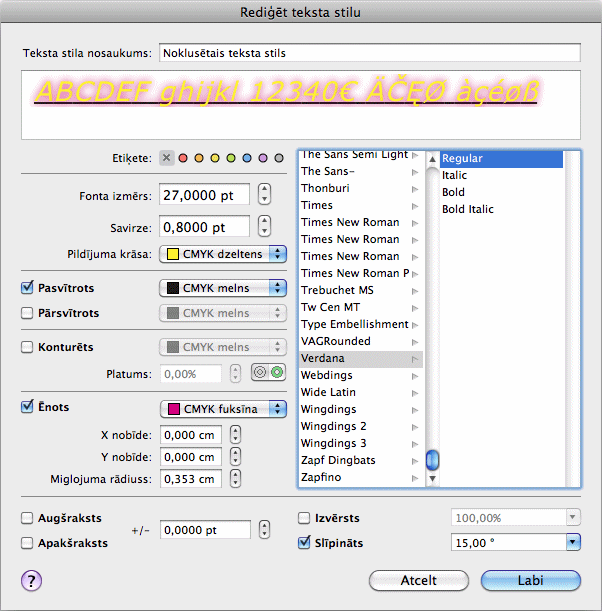Viewport: 602px width, 611px height.
Task: Disable the Pasvītrots checkbox
Action: [x=28, y=288]
